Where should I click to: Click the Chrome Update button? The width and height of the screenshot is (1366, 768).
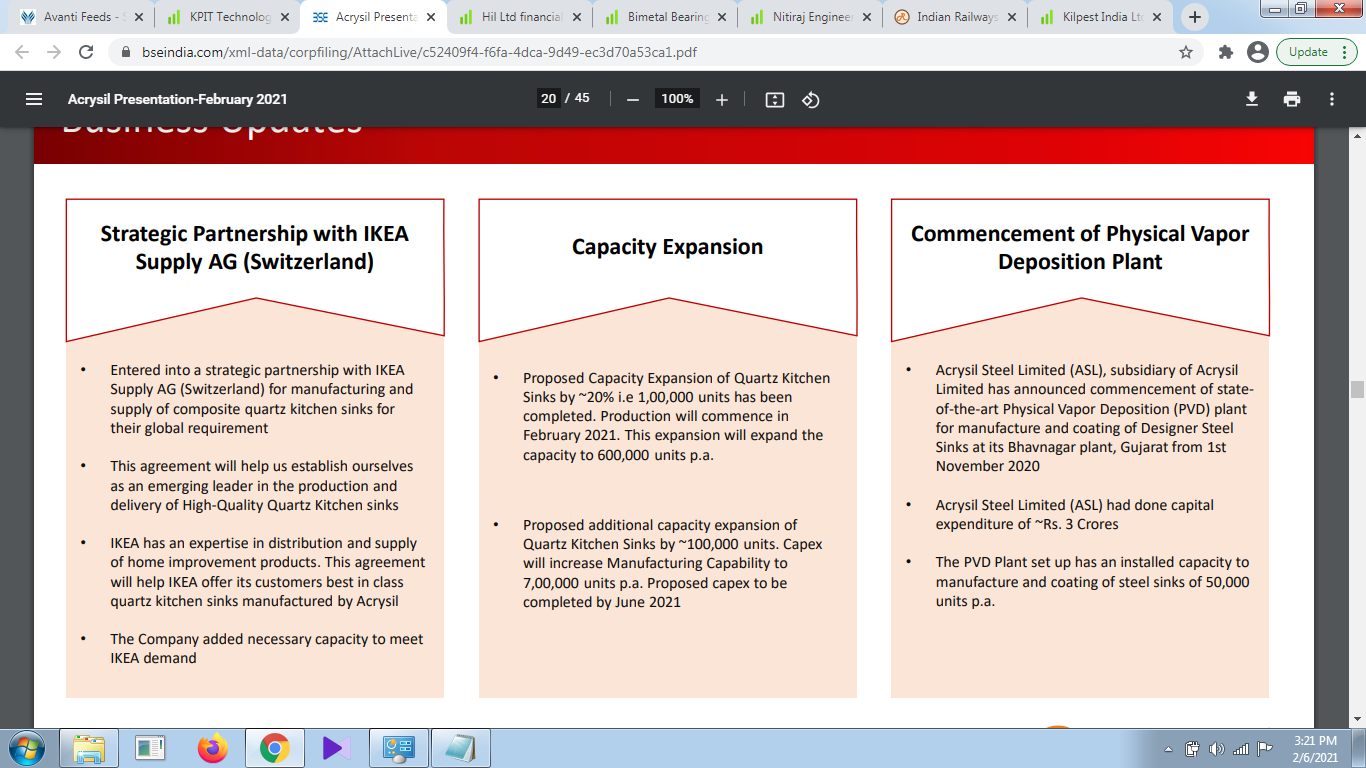[1308, 52]
